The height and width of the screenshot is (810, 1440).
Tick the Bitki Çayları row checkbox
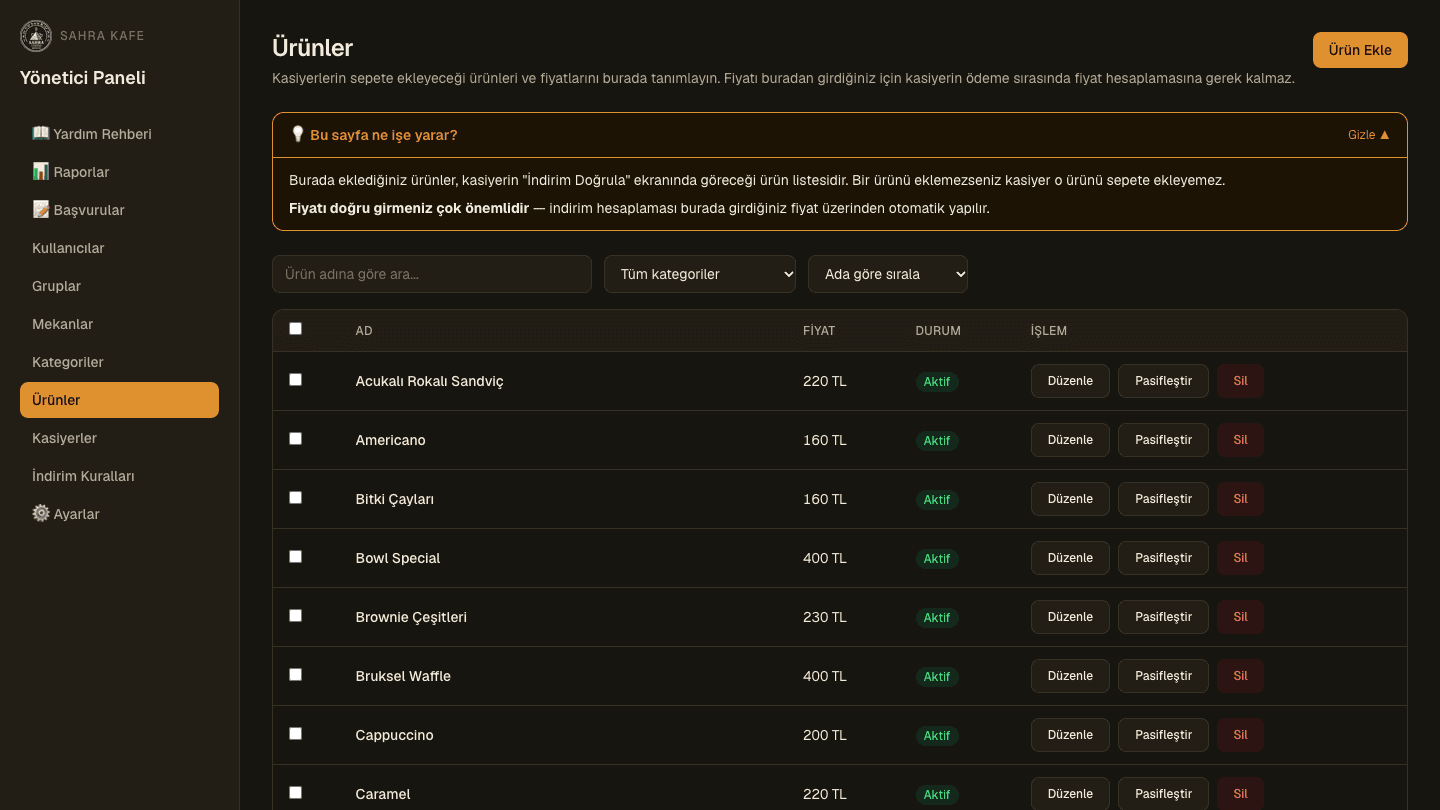point(295,497)
